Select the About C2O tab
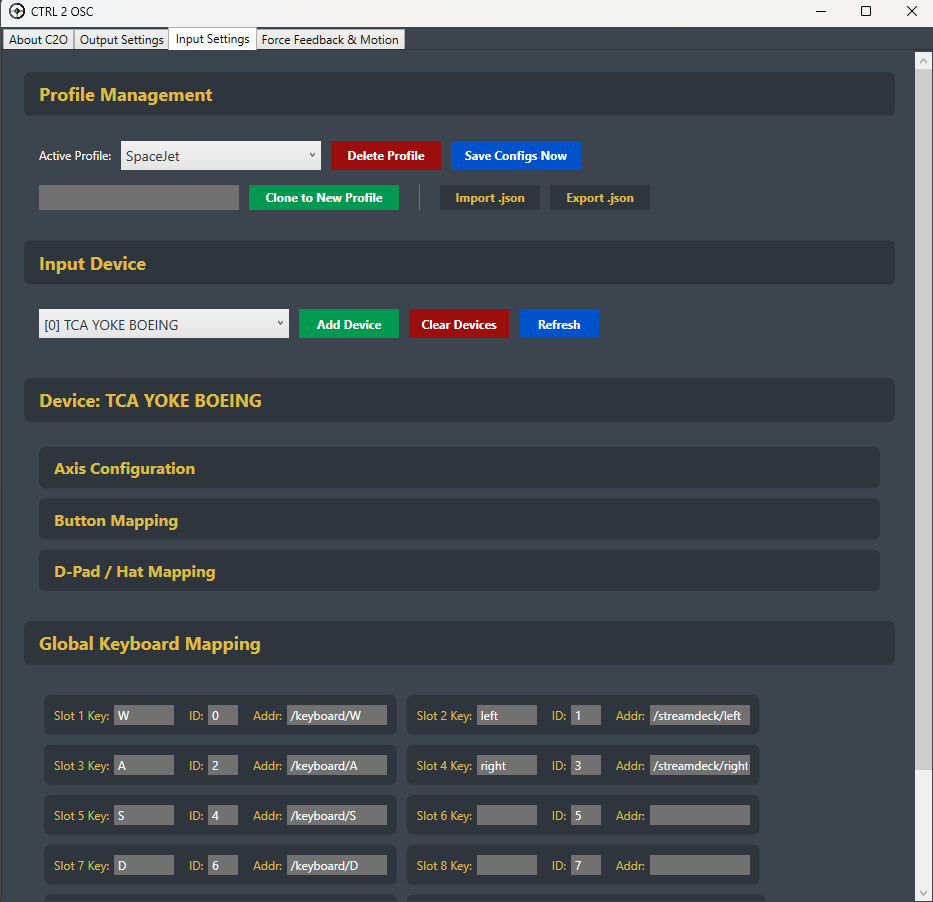933x902 pixels. [x=38, y=39]
